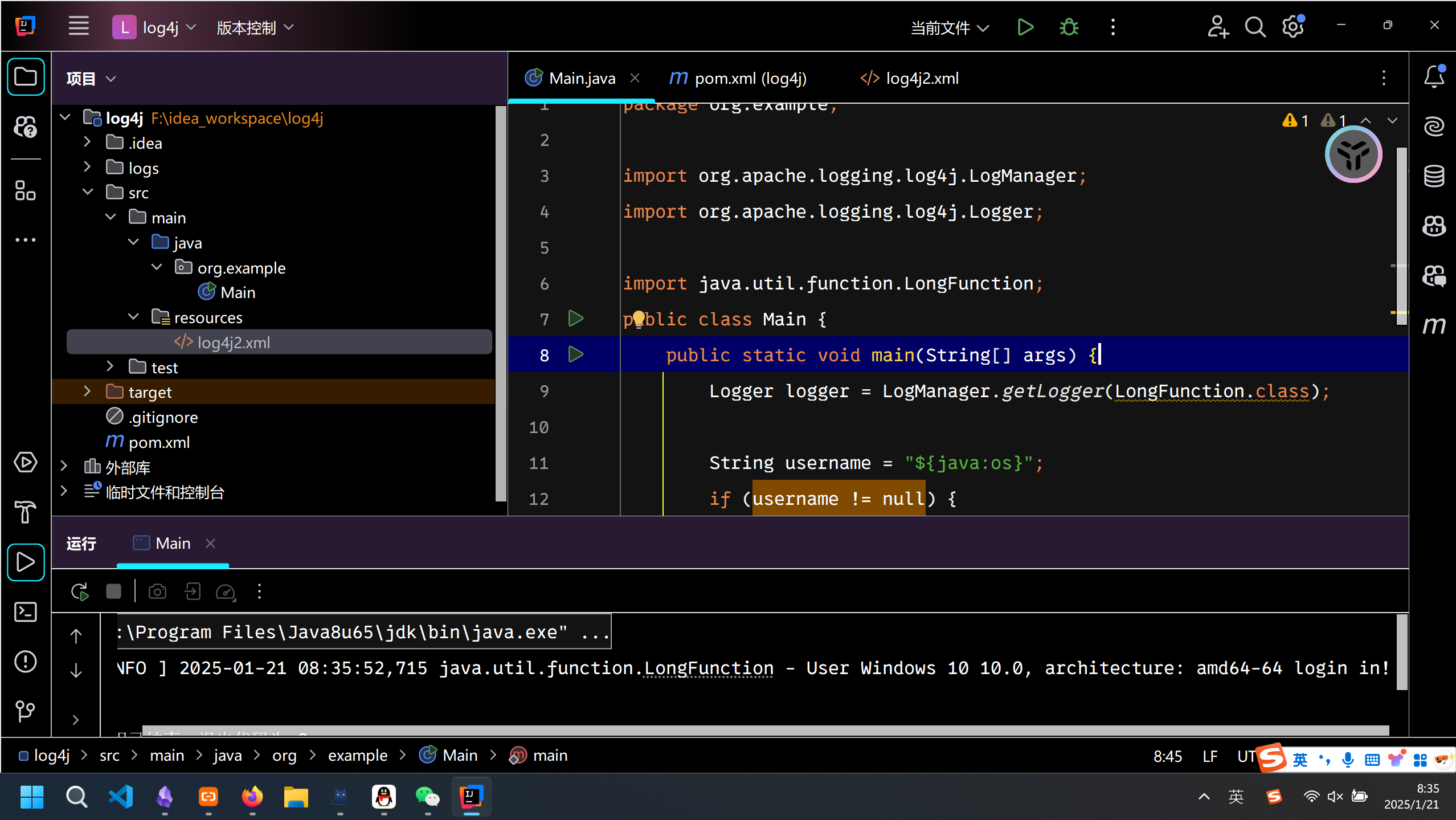The image size is (1456, 820).
Task: Open the Build hammer tool window
Action: [26, 512]
